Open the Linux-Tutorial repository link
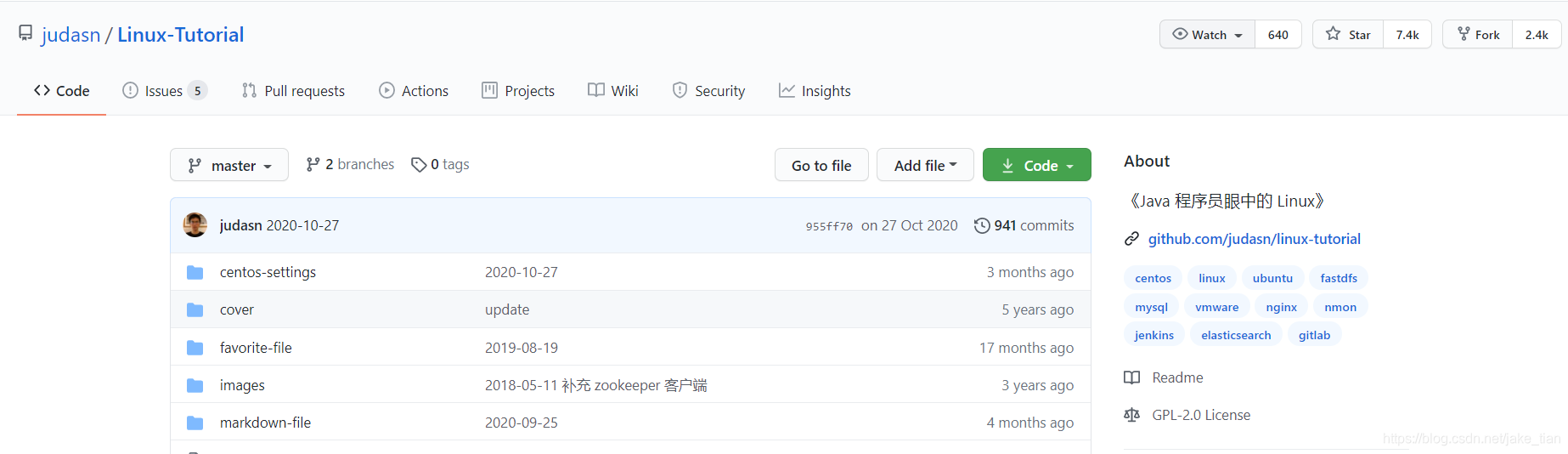 (180, 34)
